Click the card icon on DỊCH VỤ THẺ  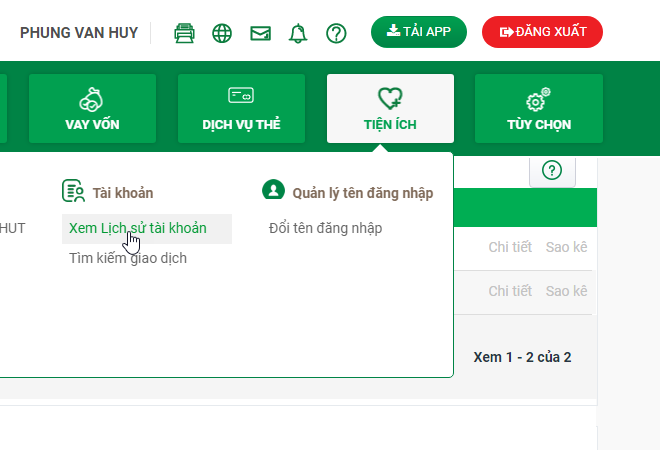click(241, 95)
